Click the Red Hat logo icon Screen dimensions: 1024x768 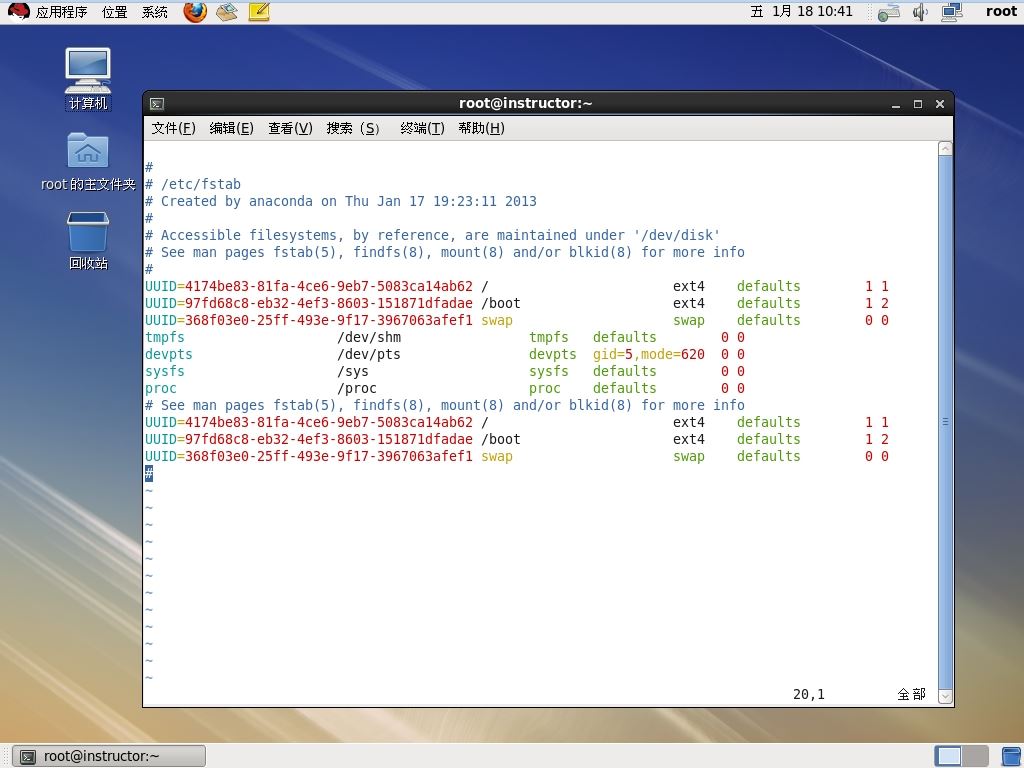pyautogui.click(x=18, y=12)
